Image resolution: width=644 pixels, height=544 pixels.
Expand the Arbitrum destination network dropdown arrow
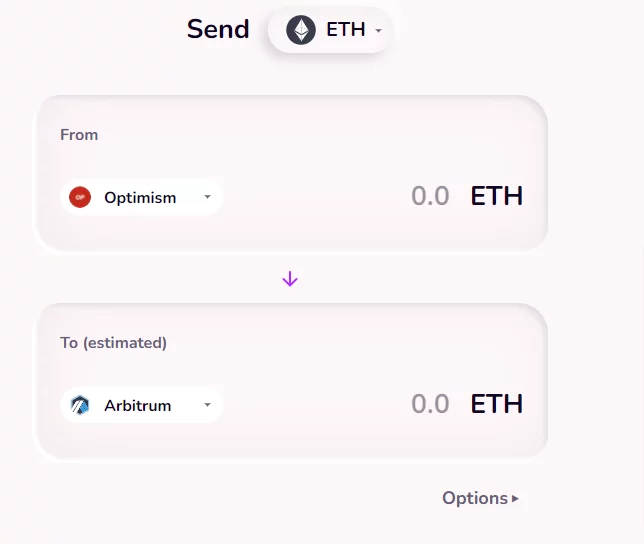207,405
